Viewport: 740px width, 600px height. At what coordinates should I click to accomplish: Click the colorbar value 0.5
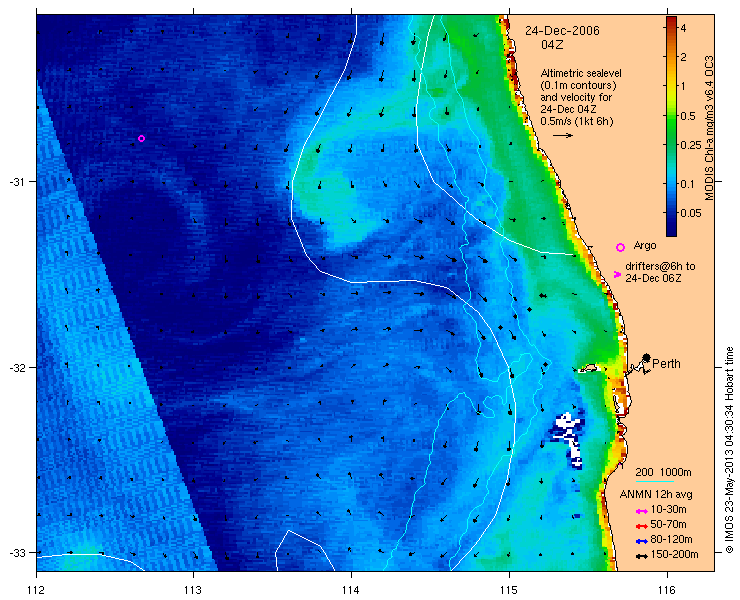tap(687, 116)
